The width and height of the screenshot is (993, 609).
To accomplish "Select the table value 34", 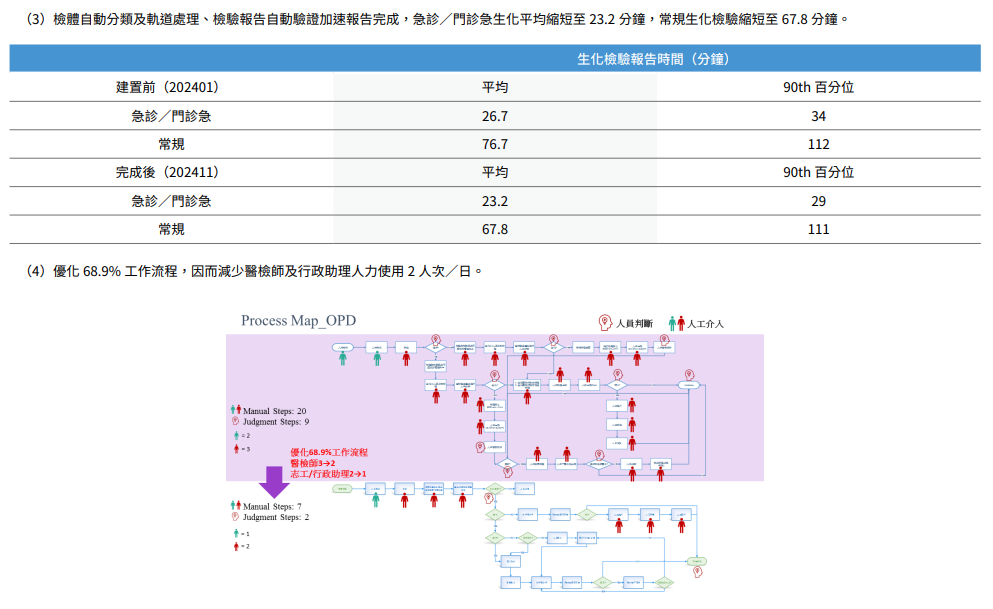I will (x=818, y=116).
